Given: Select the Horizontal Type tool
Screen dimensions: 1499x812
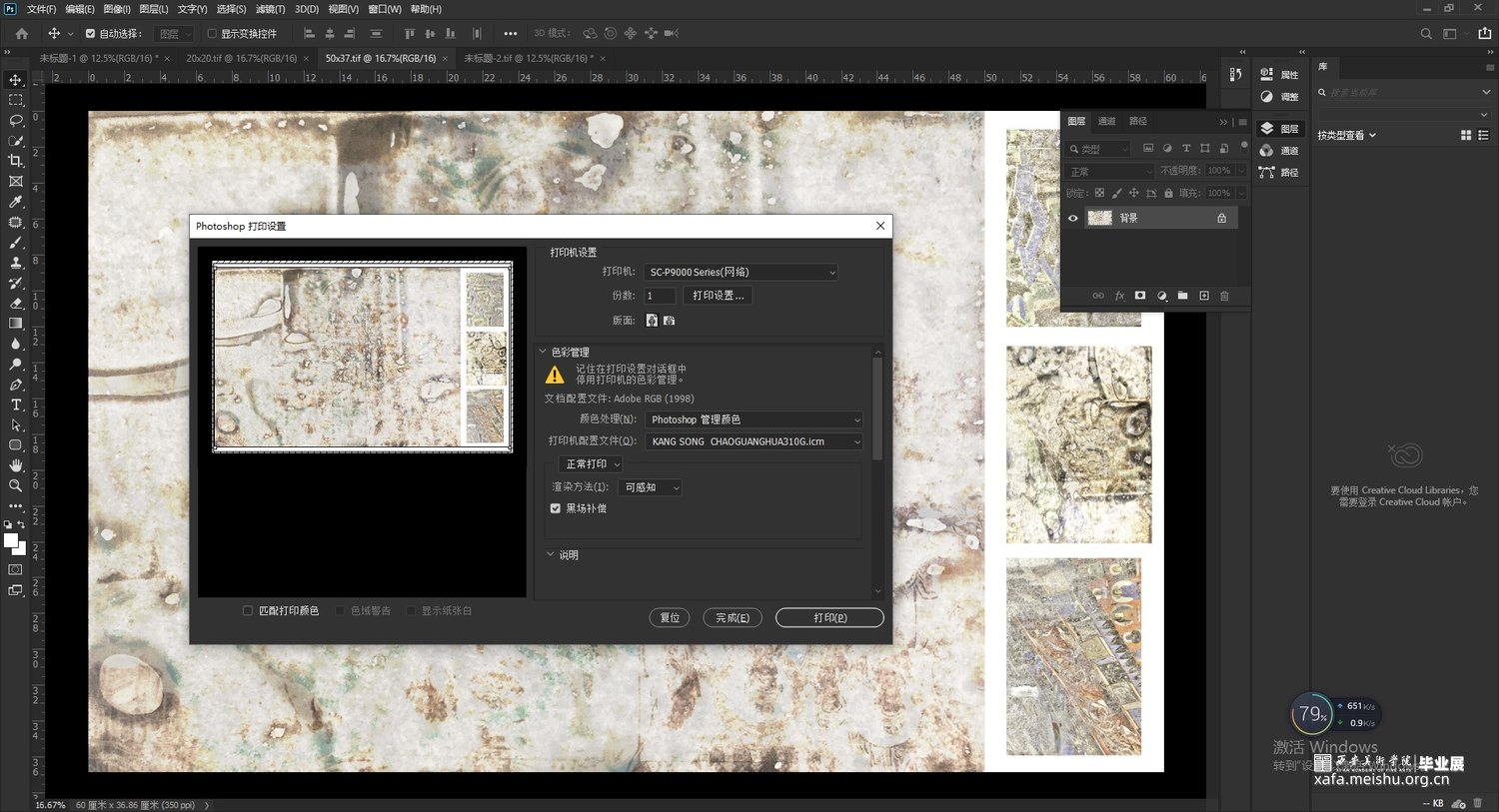Looking at the screenshot, I should pyautogui.click(x=15, y=405).
